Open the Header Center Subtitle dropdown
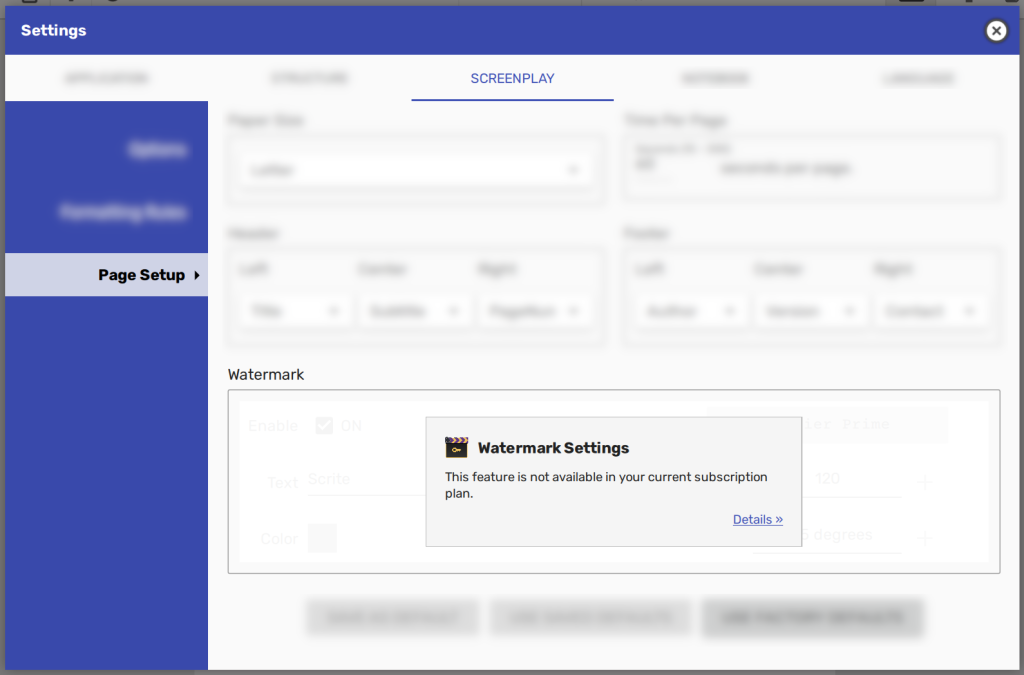The height and width of the screenshot is (675, 1024). tap(415, 311)
